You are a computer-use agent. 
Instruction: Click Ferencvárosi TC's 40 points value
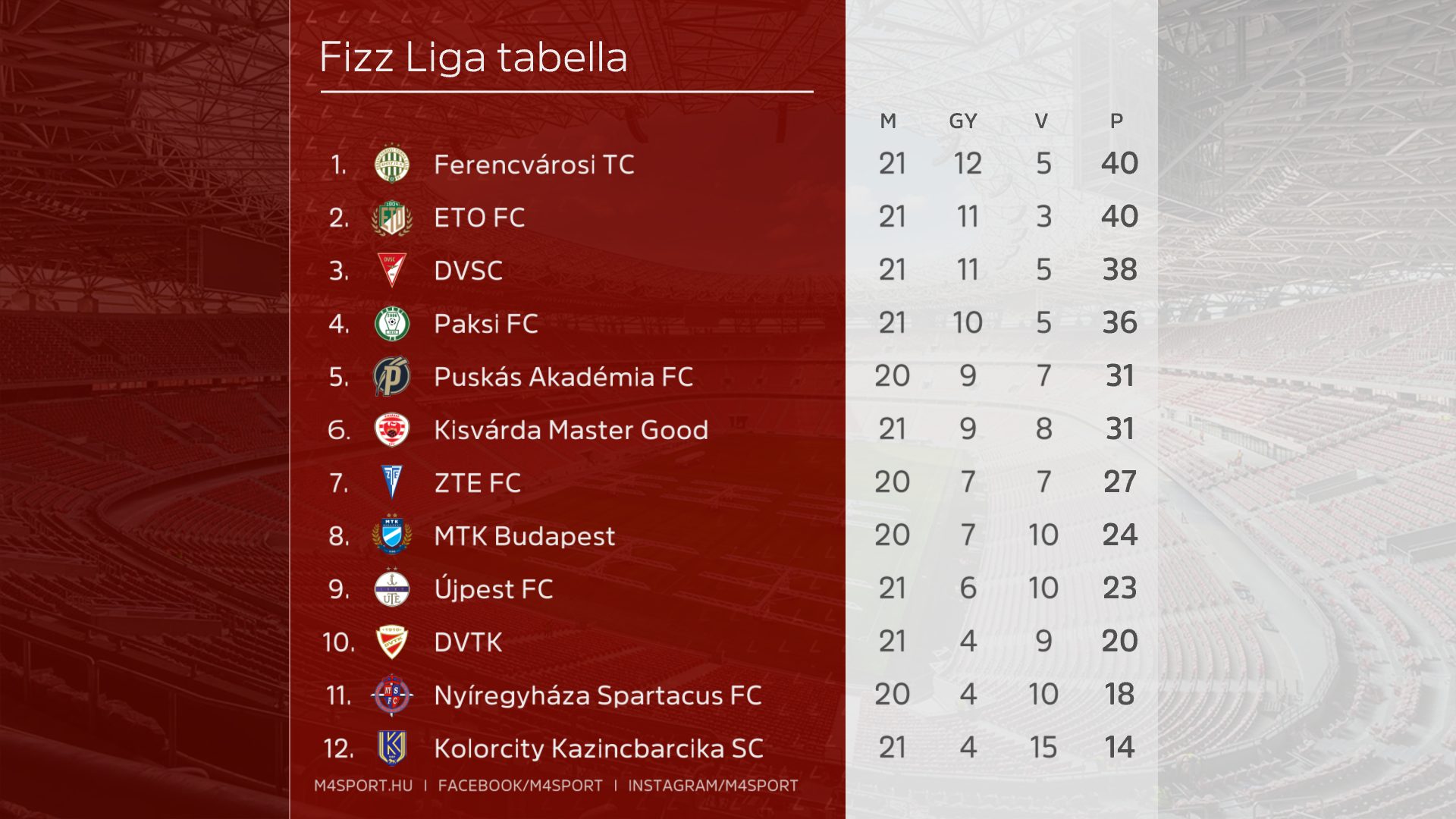tap(1119, 164)
